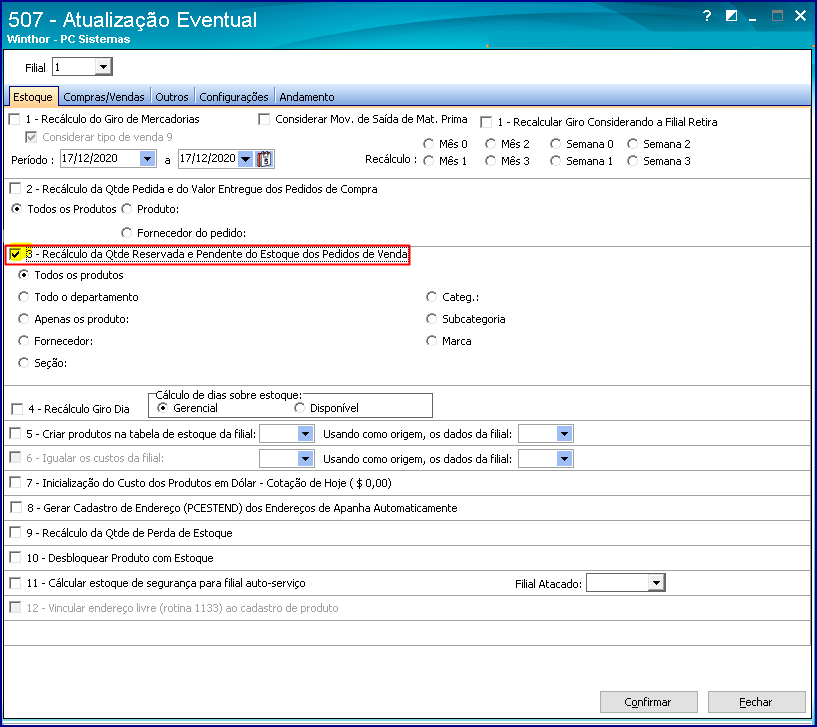Select Apenas os produto: radio
This screenshot has height=727, width=817.
point(23,319)
